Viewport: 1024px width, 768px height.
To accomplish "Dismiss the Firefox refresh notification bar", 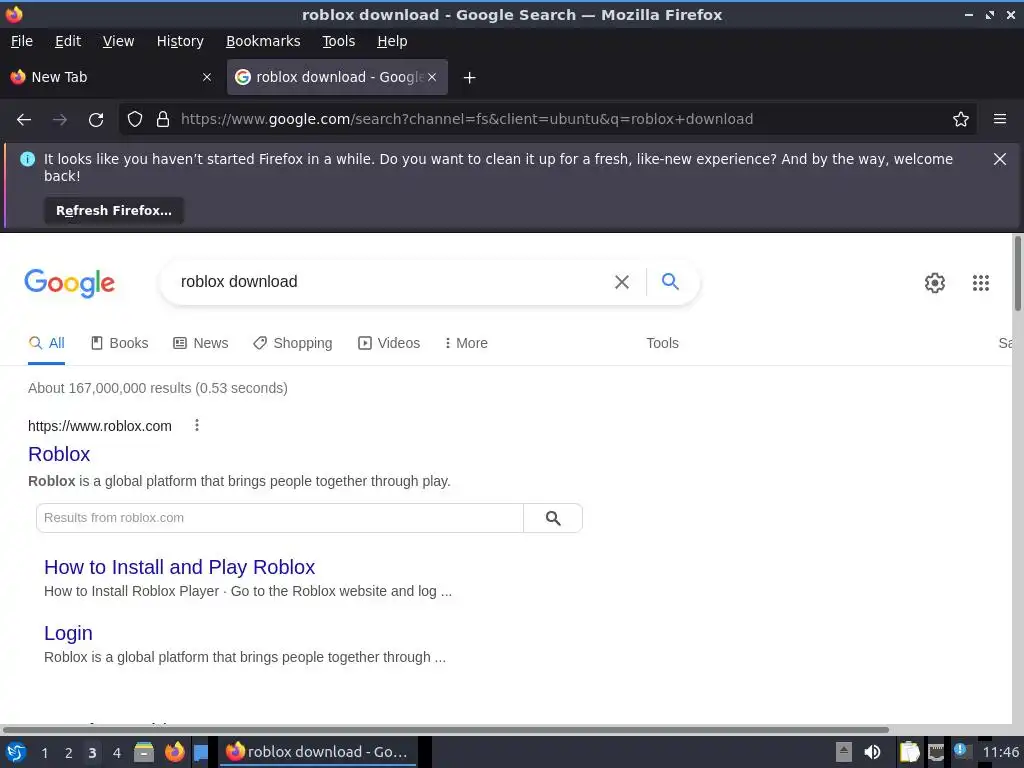I will [999, 159].
